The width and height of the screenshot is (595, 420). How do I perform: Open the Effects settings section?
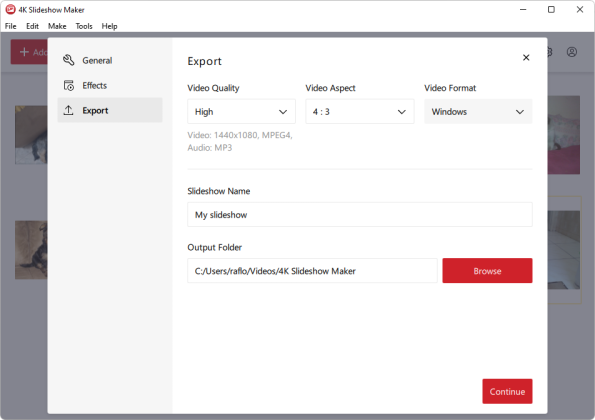[x=110, y=85]
